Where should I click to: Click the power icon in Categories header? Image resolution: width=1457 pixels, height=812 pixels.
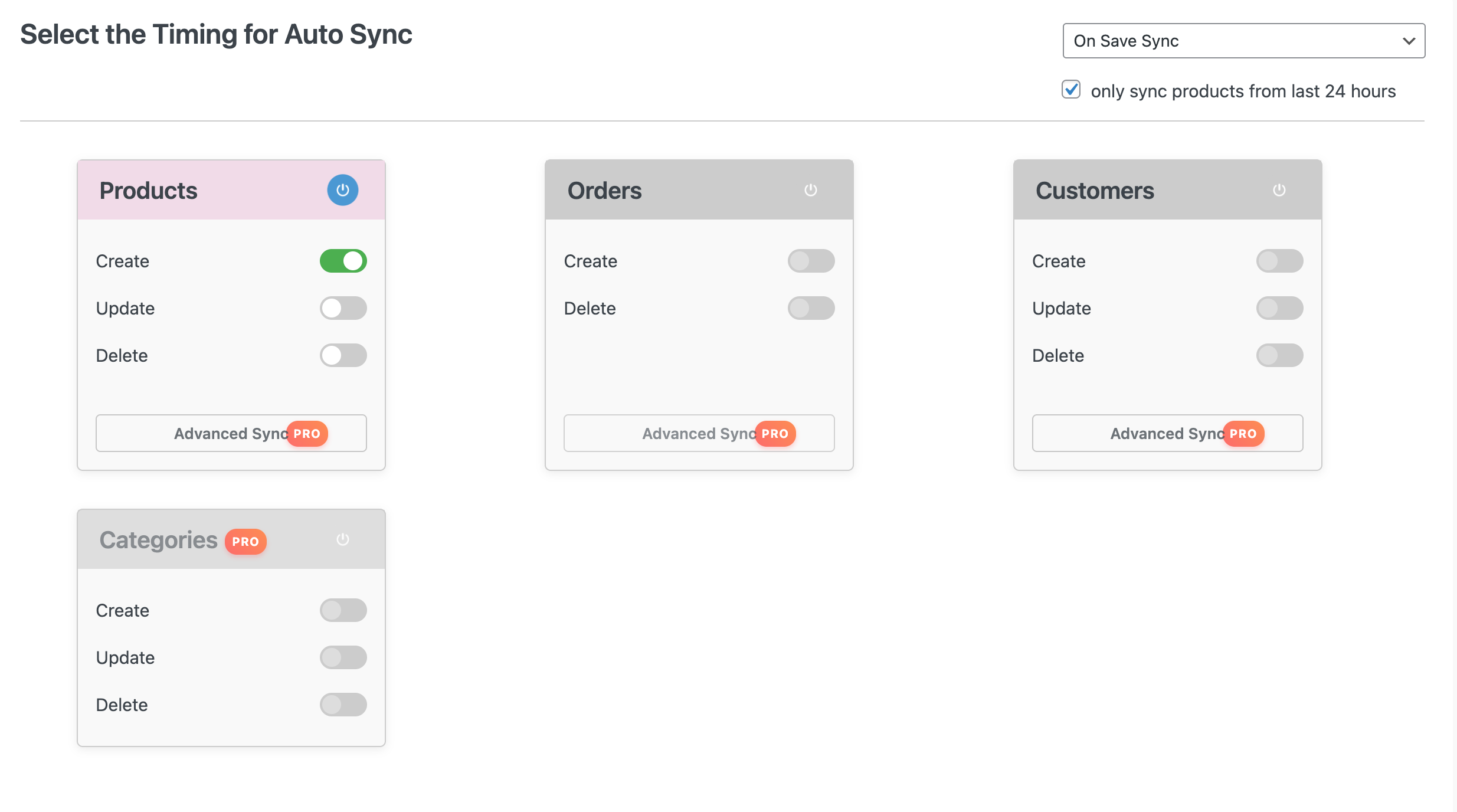(x=342, y=539)
